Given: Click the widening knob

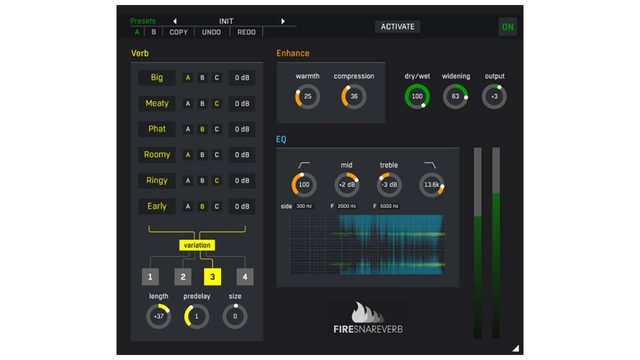Looking at the screenshot, I should pos(456,97).
